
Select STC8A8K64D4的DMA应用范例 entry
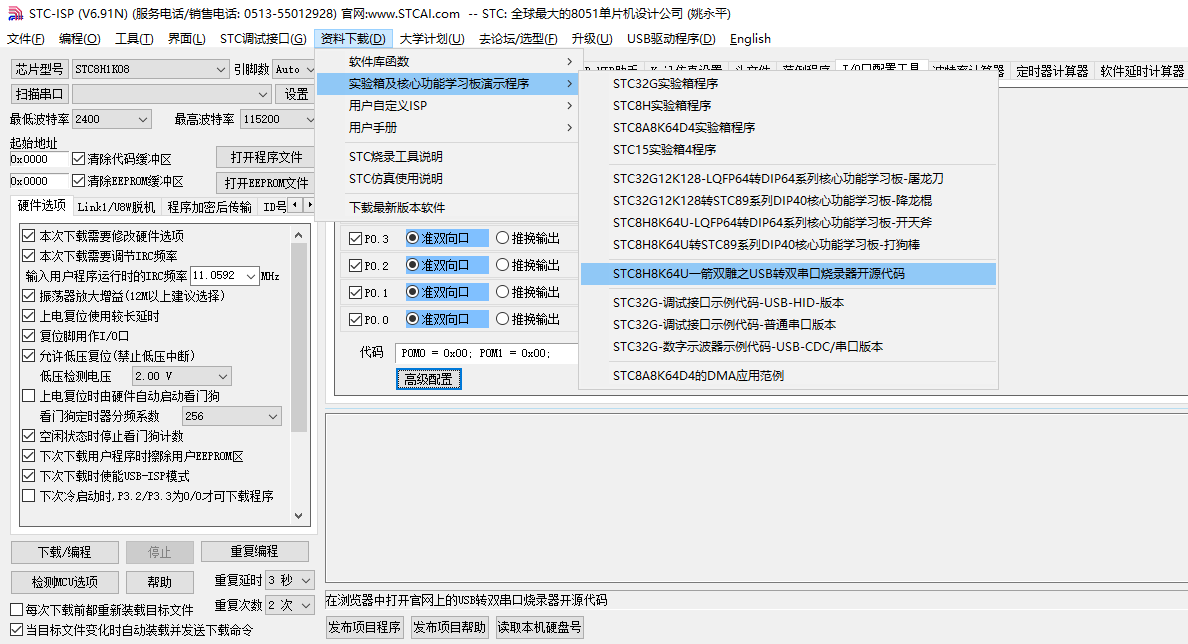click(x=788, y=376)
